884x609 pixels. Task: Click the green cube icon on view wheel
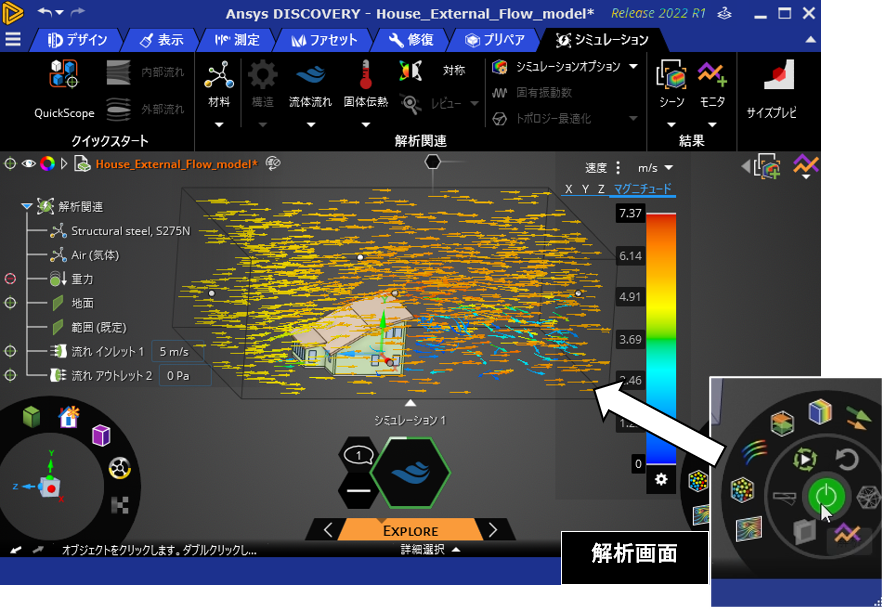tap(32, 417)
